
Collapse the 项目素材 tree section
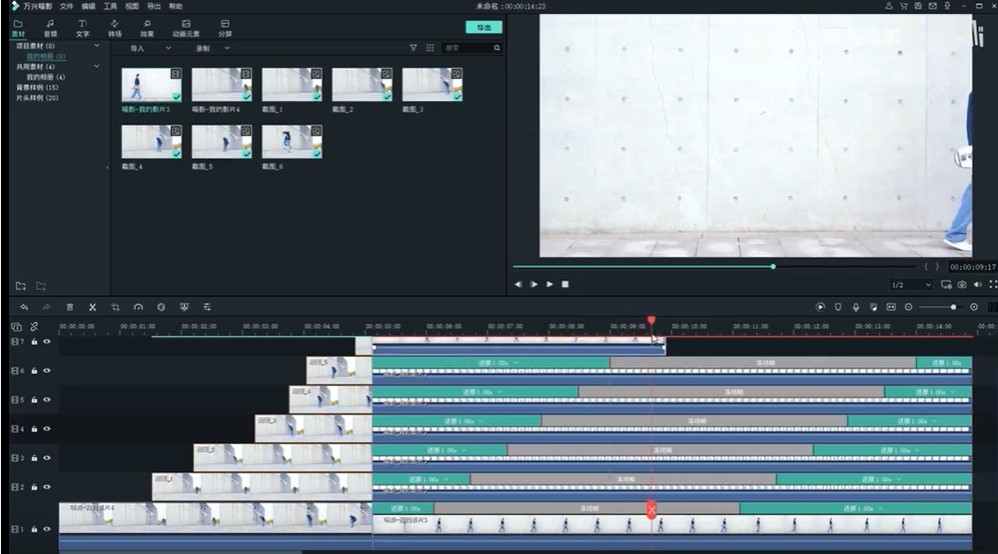(x=97, y=46)
